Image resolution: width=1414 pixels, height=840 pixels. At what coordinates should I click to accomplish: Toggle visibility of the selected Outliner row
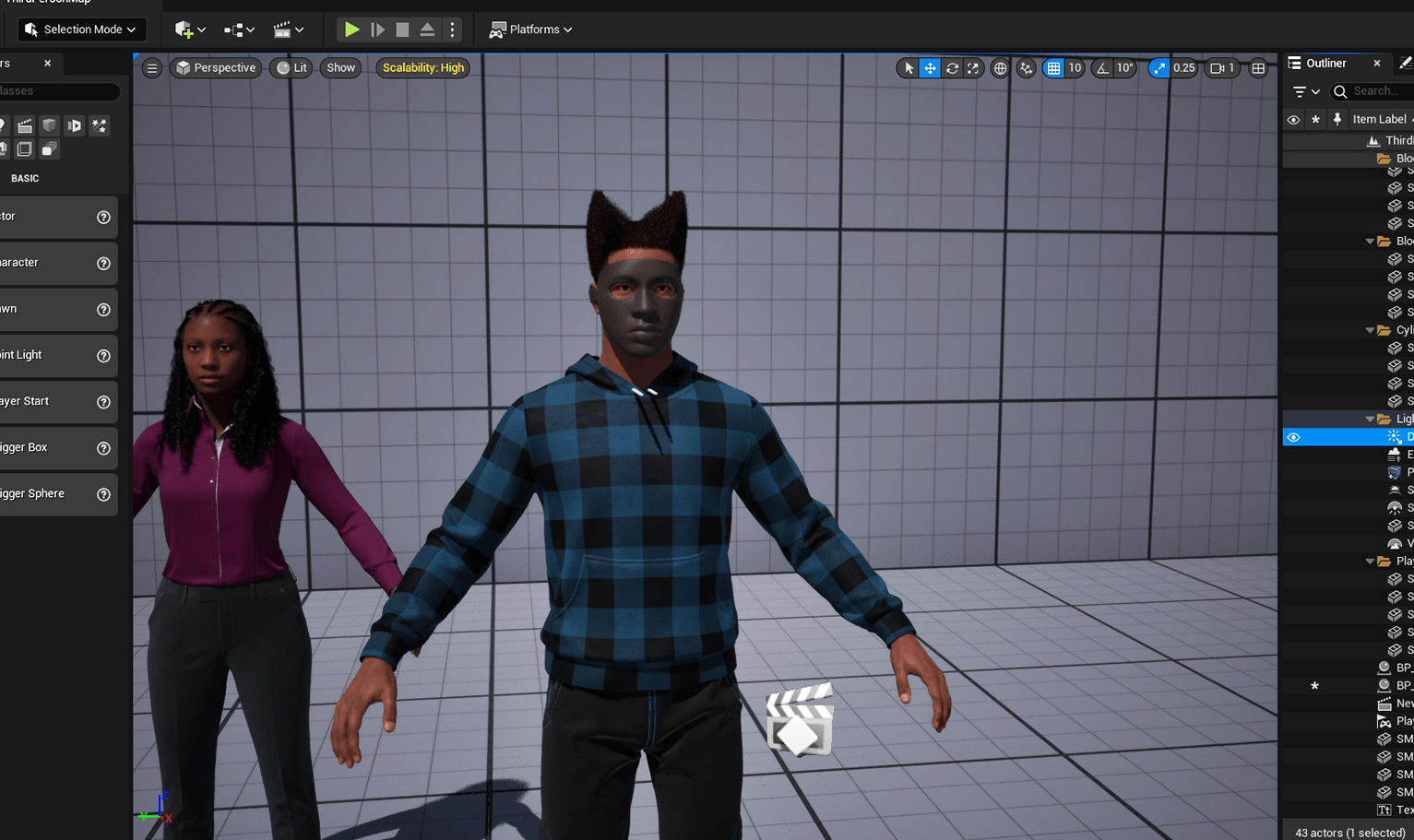pyautogui.click(x=1293, y=437)
